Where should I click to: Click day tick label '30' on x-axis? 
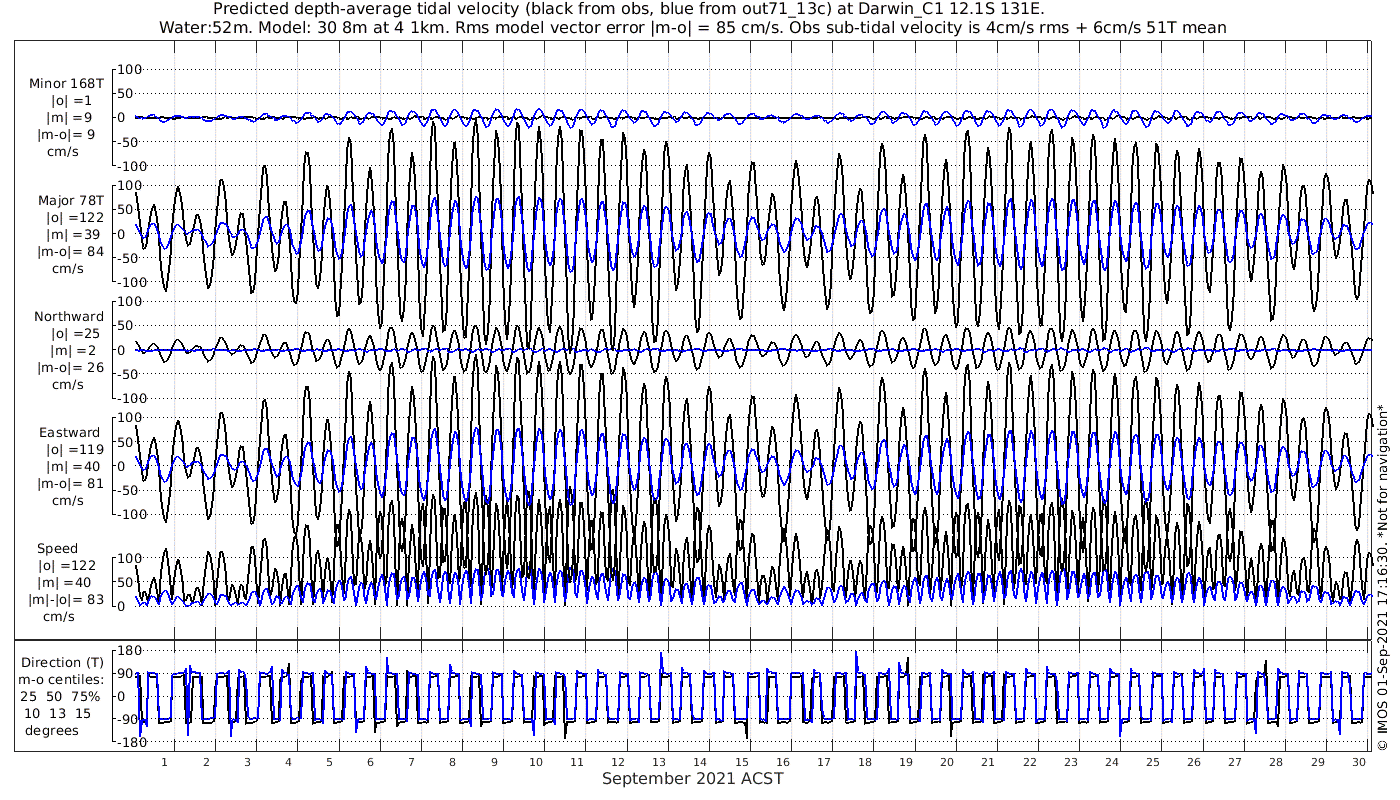click(1359, 762)
